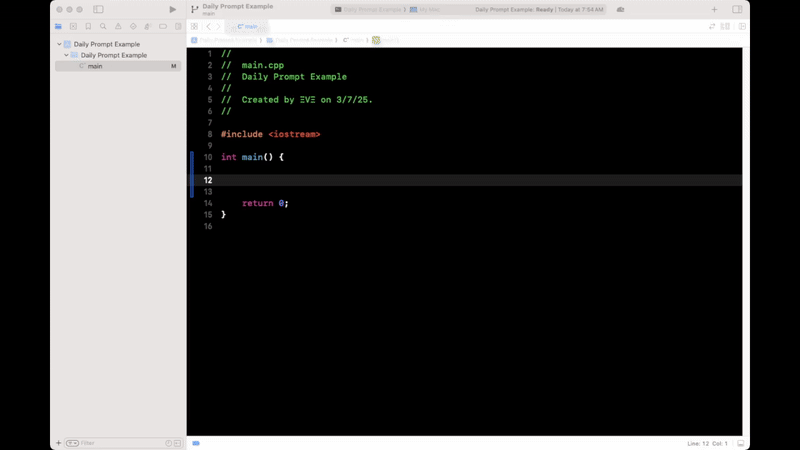This screenshot has width=800, height=450.
Task: Switch to the main editor tab
Action: pos(247,27)
